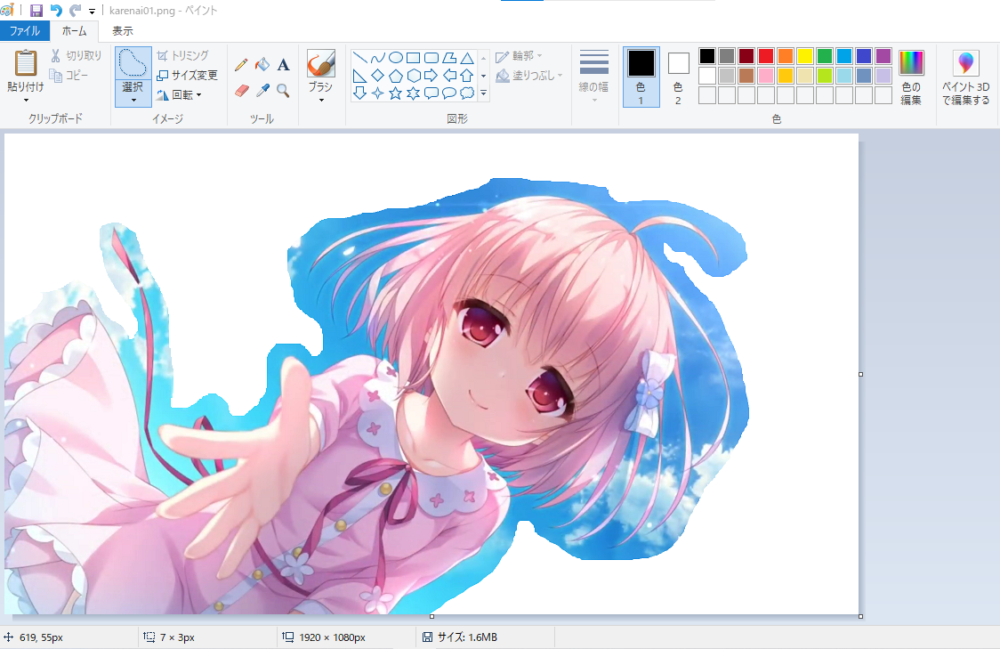
Task: Click the サイズ変更 button
Action: 188,75
